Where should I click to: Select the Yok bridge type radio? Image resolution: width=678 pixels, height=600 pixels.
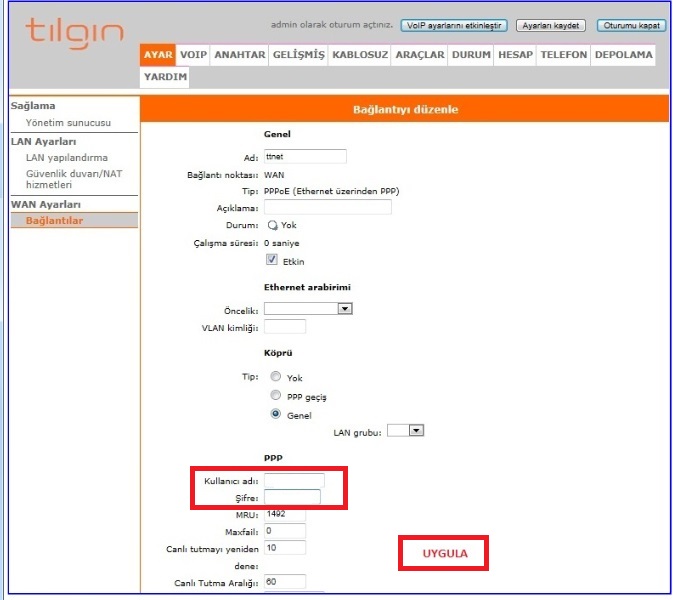coord(275,378)
